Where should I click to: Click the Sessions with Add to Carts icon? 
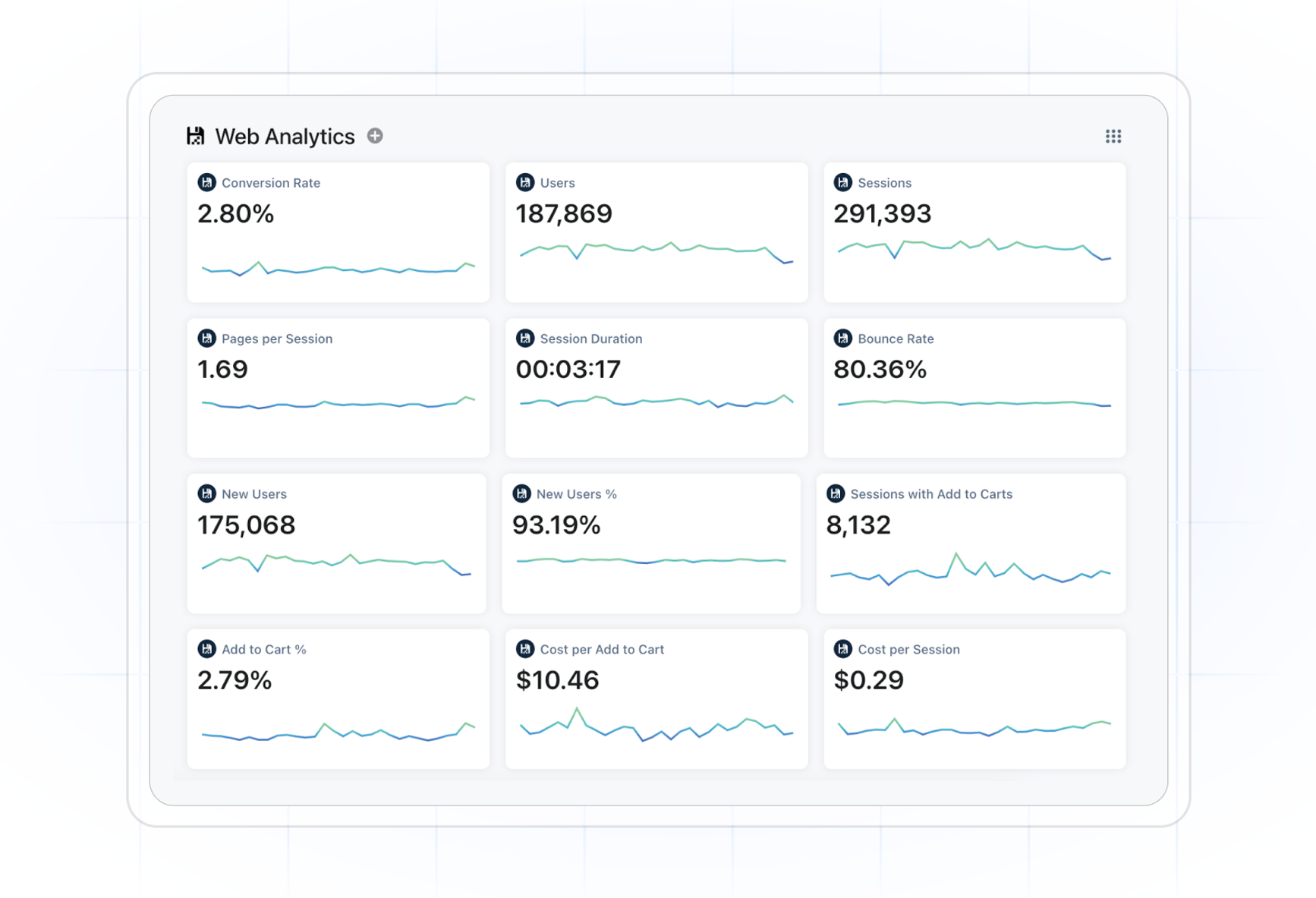[x=835, y=493]
